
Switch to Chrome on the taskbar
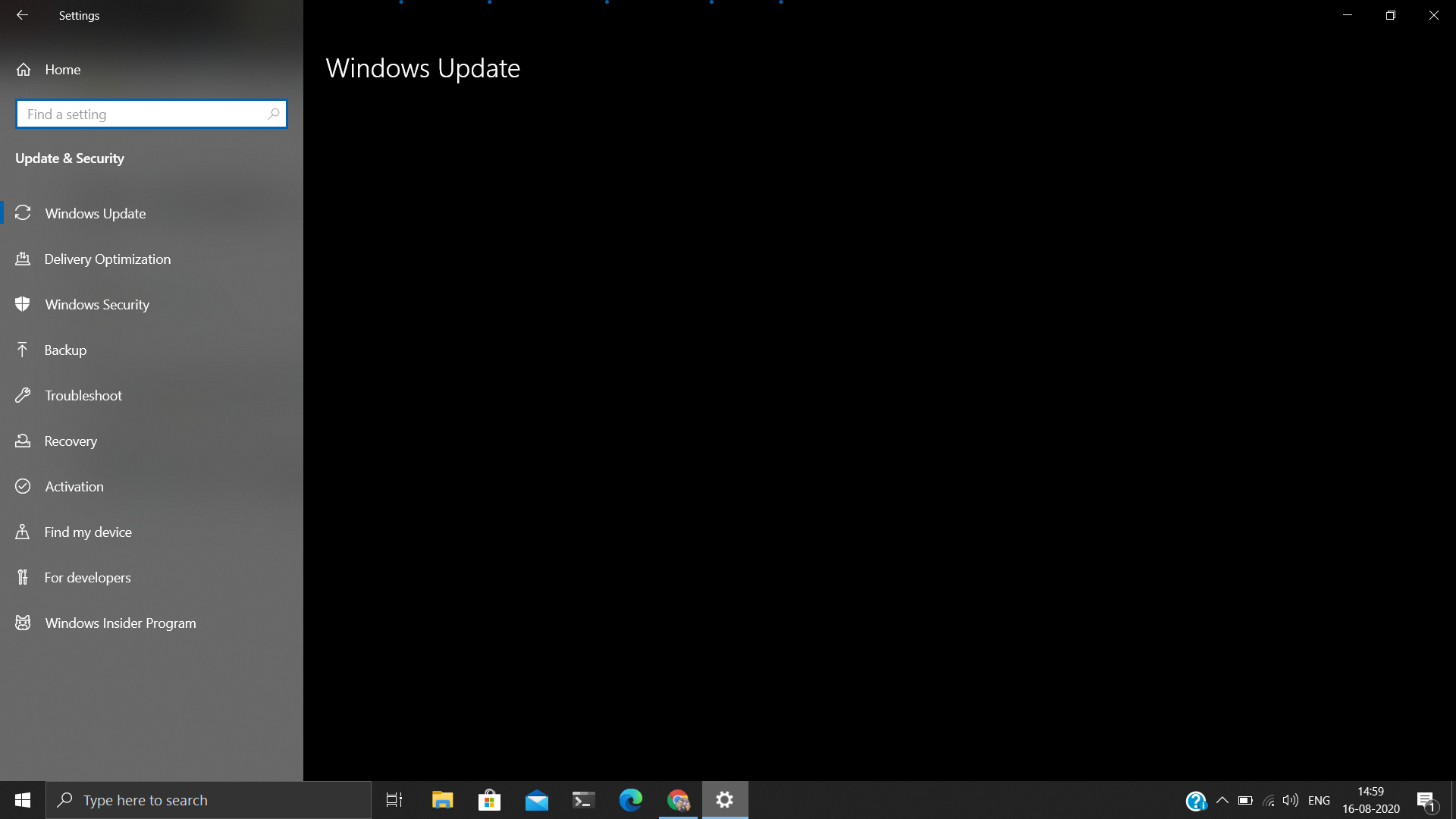click(678, 800)
